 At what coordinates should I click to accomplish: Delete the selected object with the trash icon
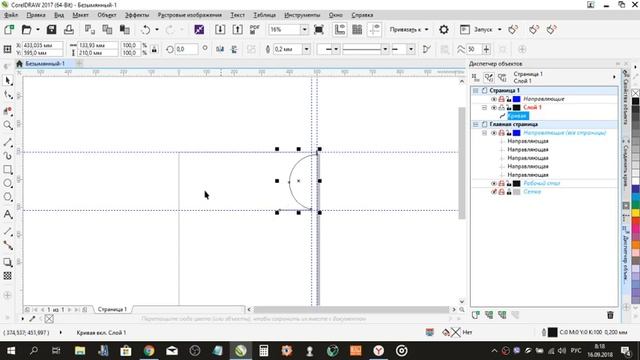(x=610, y=315)
